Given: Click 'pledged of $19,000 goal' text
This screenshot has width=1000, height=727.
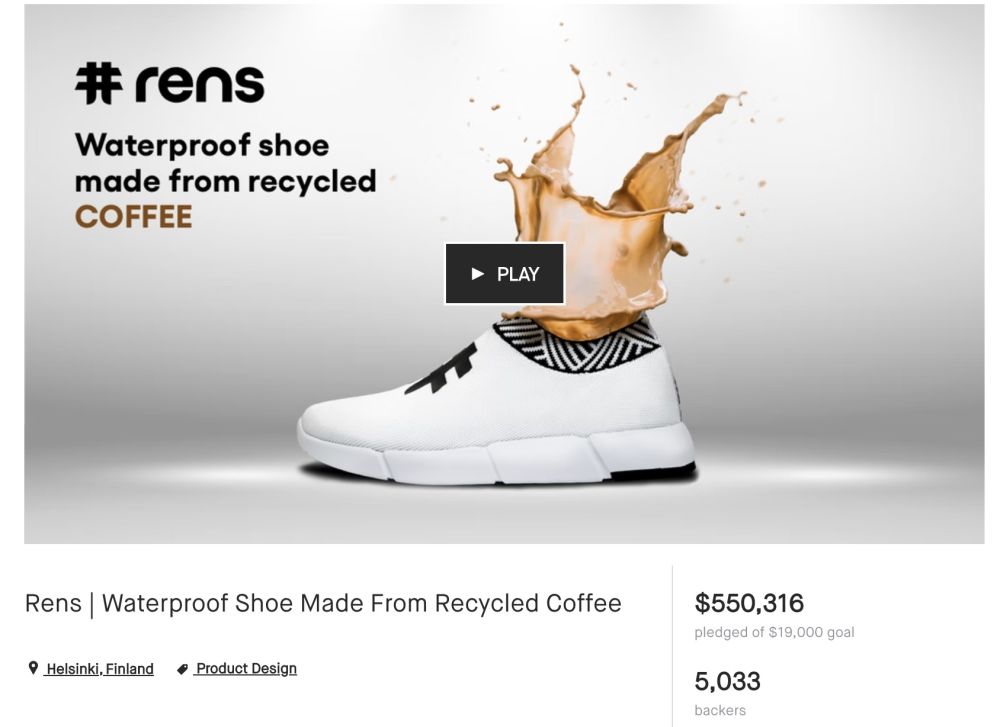Looking at the screenshot, I should [774, 632].
